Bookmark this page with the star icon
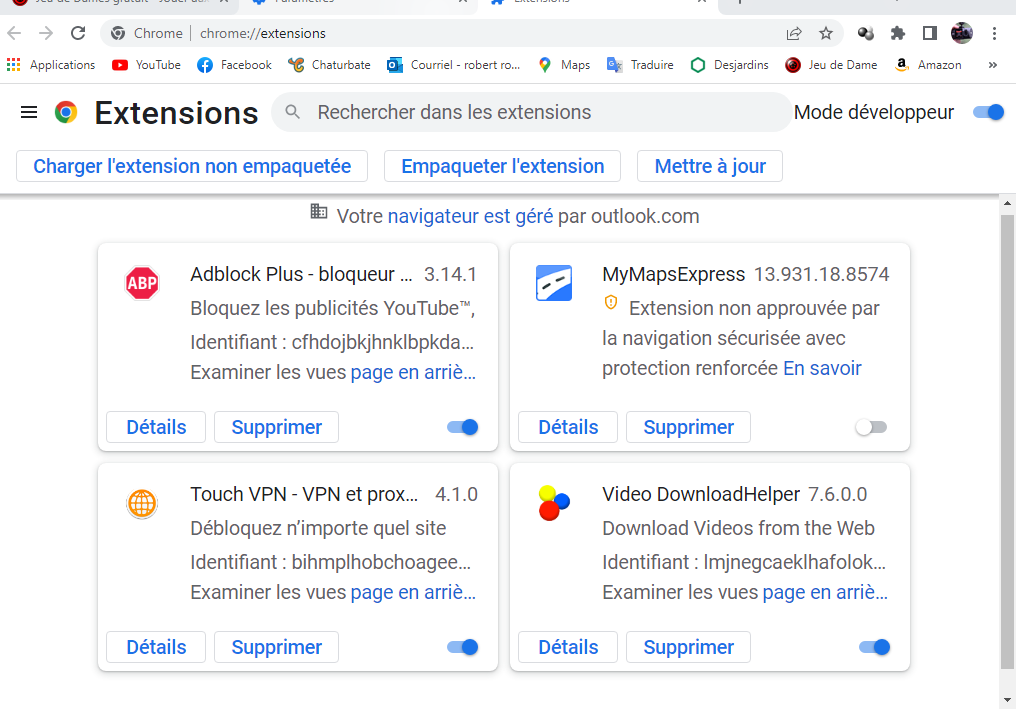1016x709 pixels. [x=826, y=33]
